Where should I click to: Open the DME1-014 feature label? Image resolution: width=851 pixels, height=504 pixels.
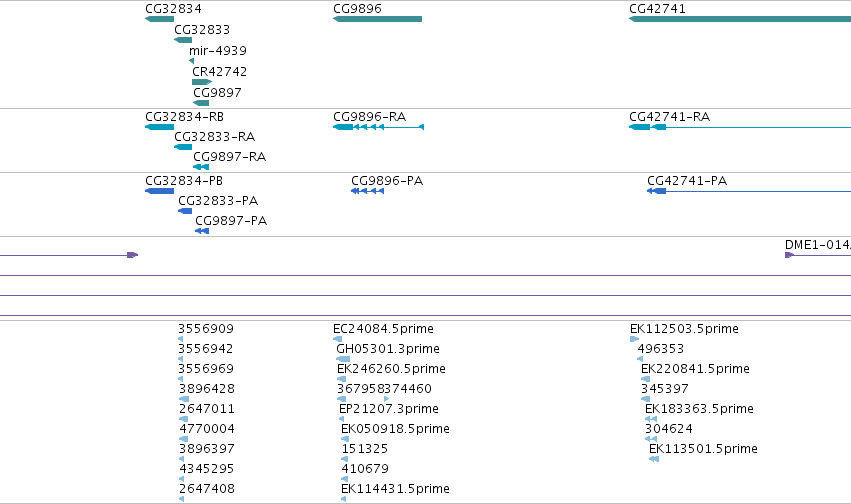(x=818, y=245)
